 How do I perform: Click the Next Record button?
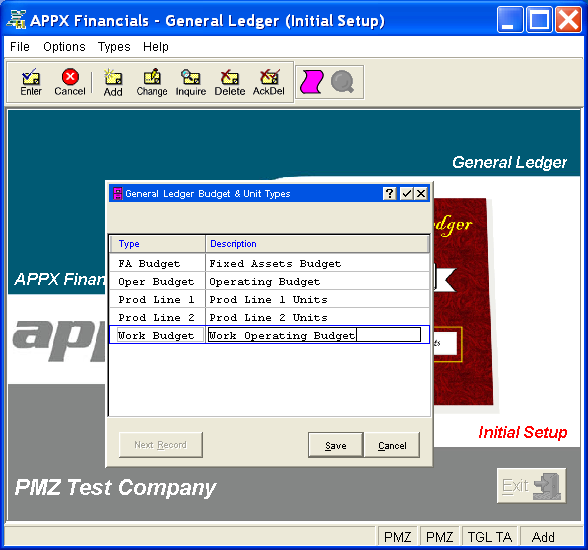[x=160, y=445]
